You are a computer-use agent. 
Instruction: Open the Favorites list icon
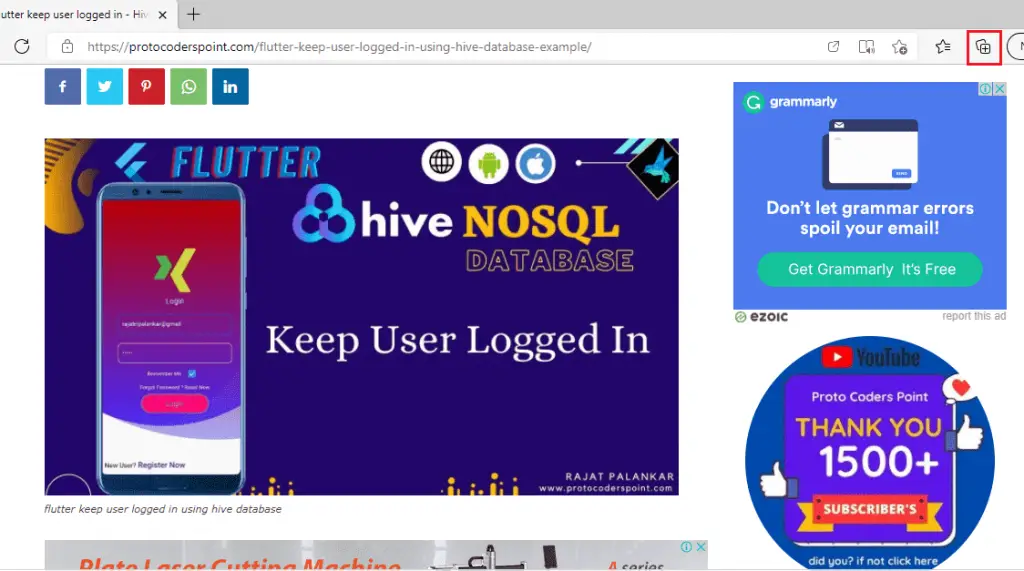pos(942,46)
